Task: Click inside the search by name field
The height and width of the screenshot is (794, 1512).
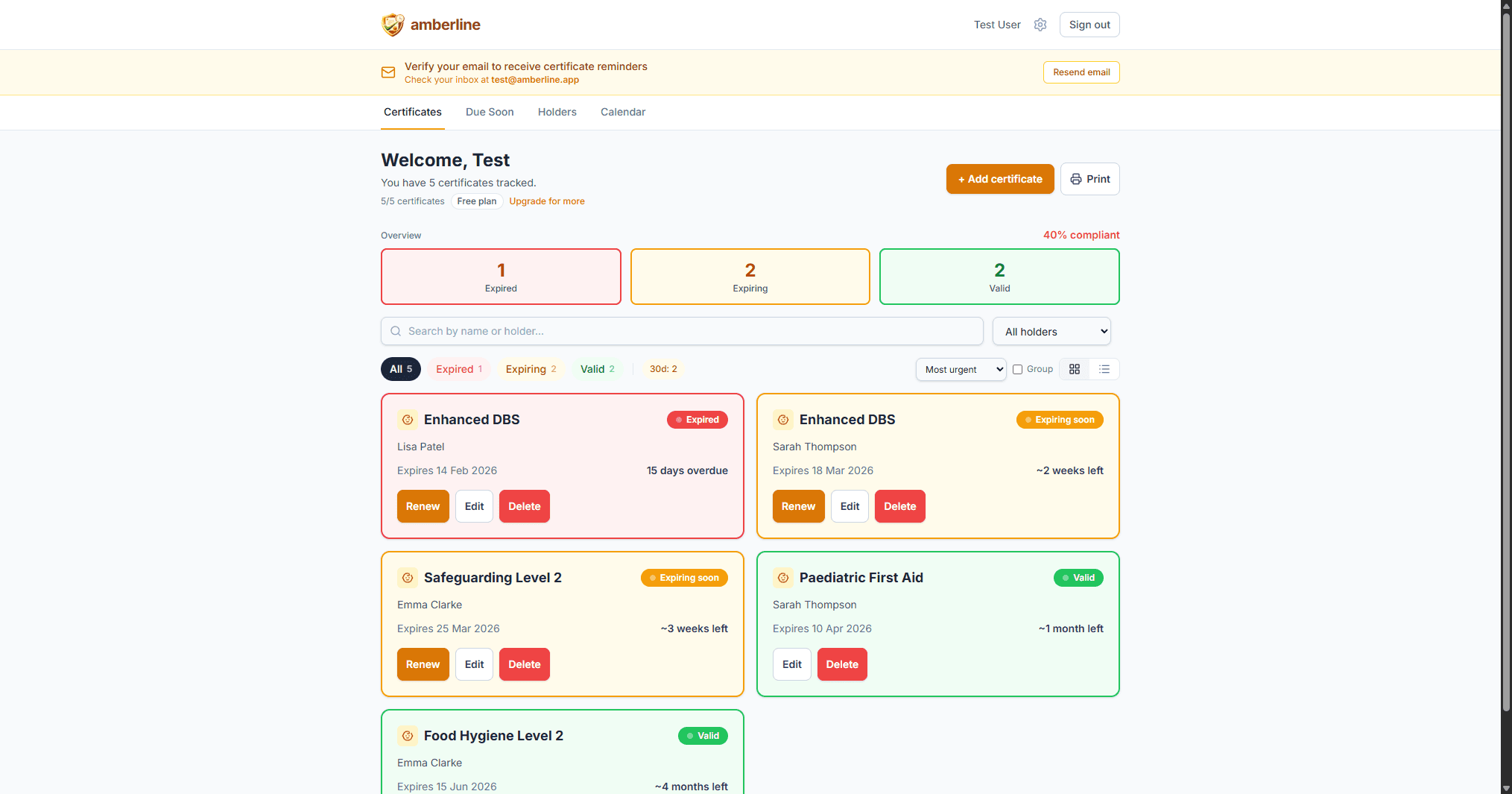Action: (x=671, y=331)
